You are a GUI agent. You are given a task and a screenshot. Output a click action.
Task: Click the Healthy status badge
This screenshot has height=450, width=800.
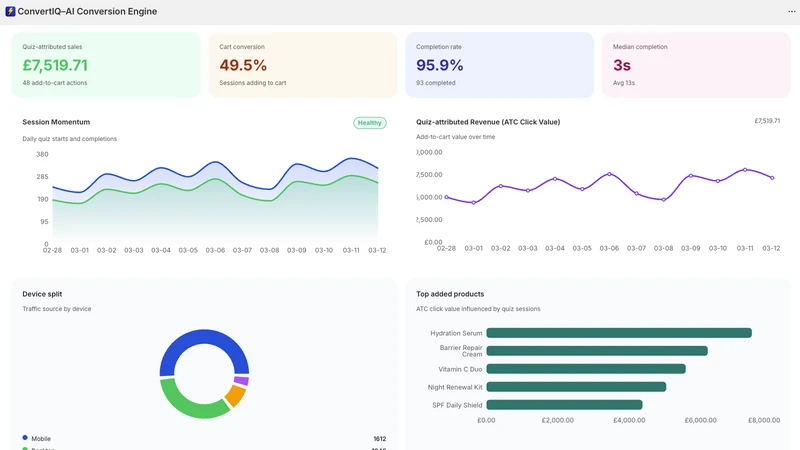[369, 123]
